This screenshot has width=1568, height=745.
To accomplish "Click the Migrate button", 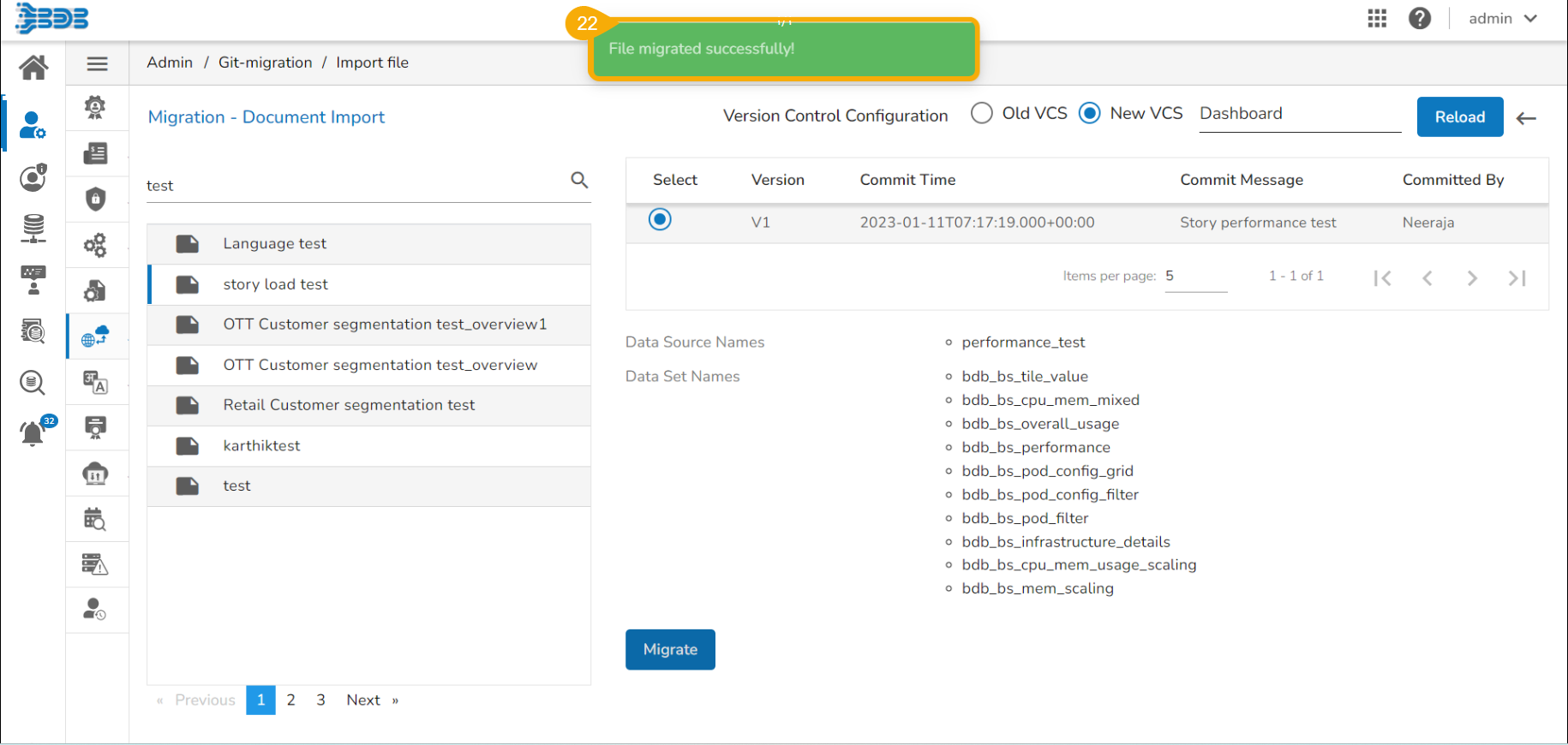I will [670, 650].
